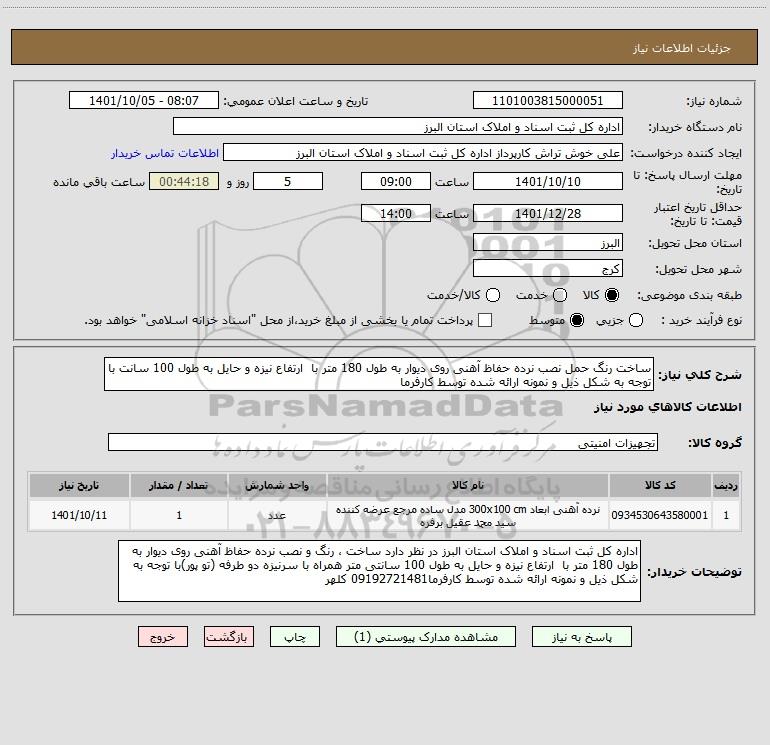The image size is (770, 745).
Task: Click the delivery province field البرز
Action: pos(548,242)
